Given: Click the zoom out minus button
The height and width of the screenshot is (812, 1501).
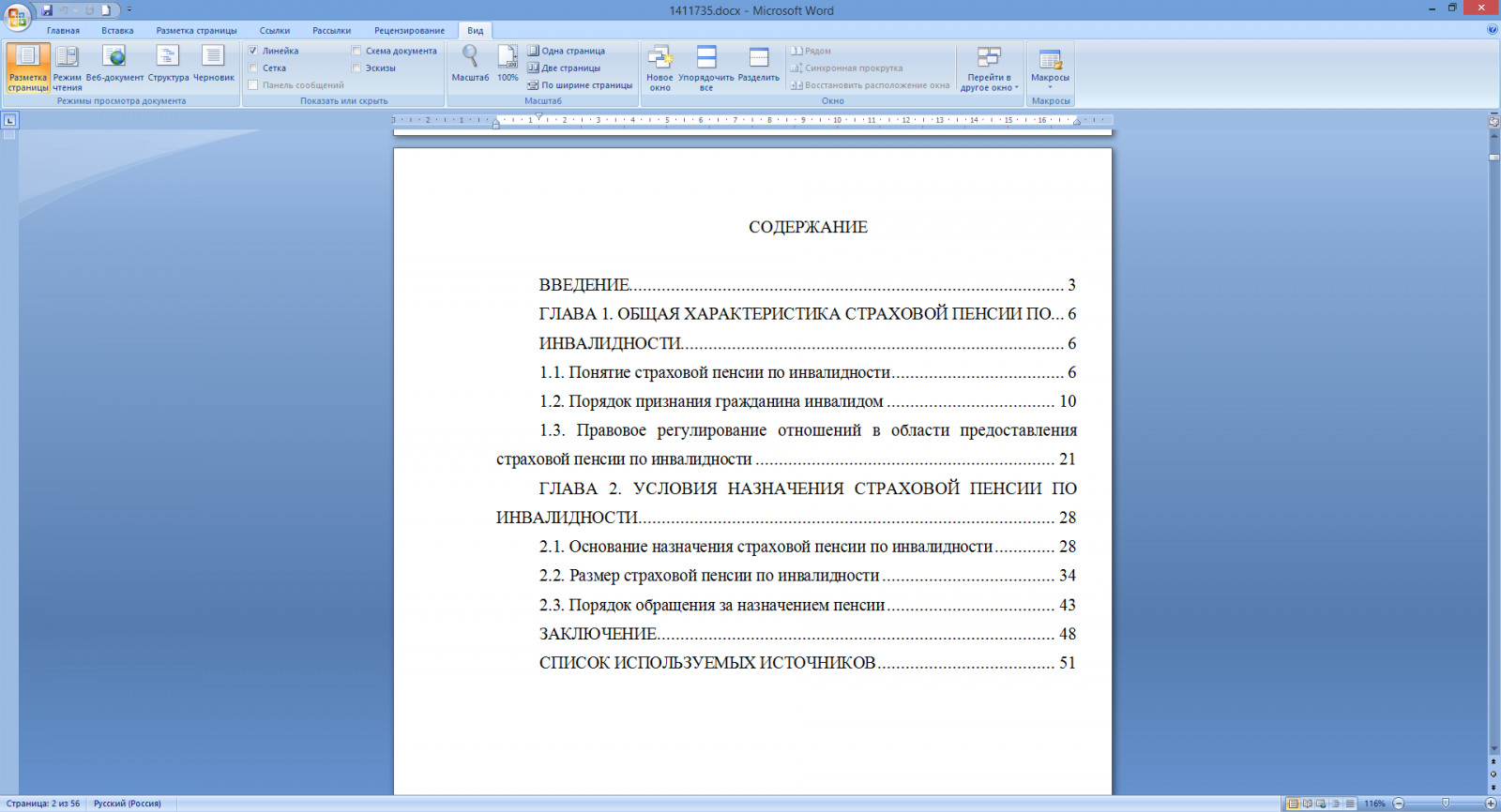Looking at the screenshot, I should pyautogui.click(x=1399, y=804).
